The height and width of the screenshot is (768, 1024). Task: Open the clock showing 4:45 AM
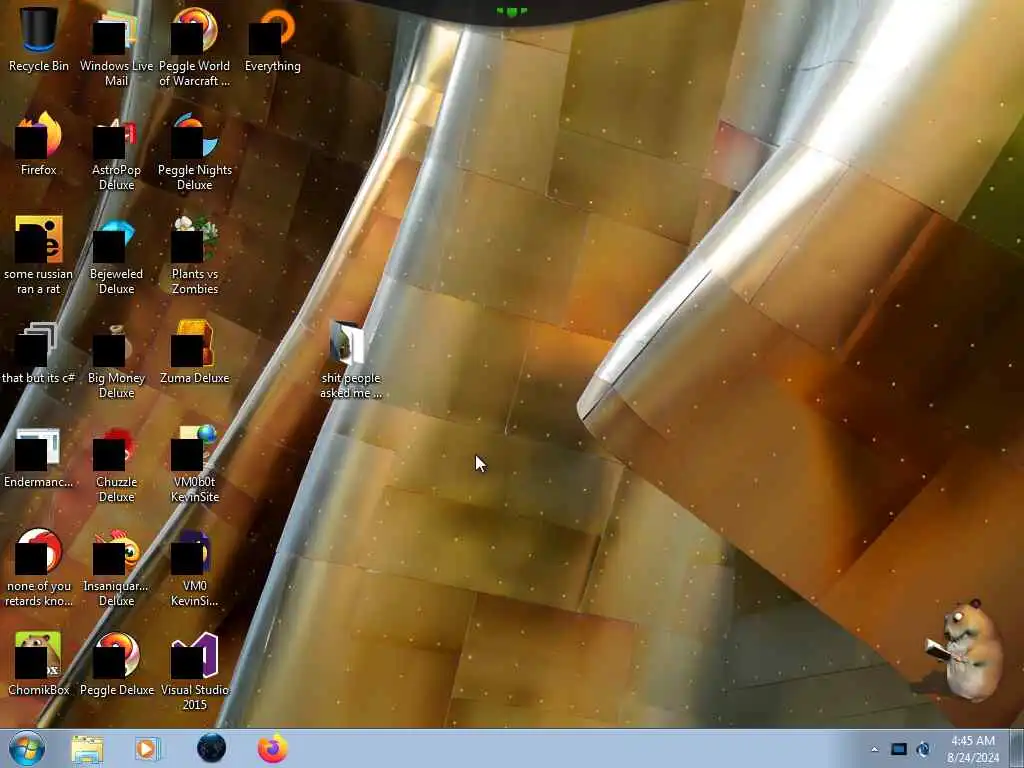pyautogui.click(x=973, y=749)
